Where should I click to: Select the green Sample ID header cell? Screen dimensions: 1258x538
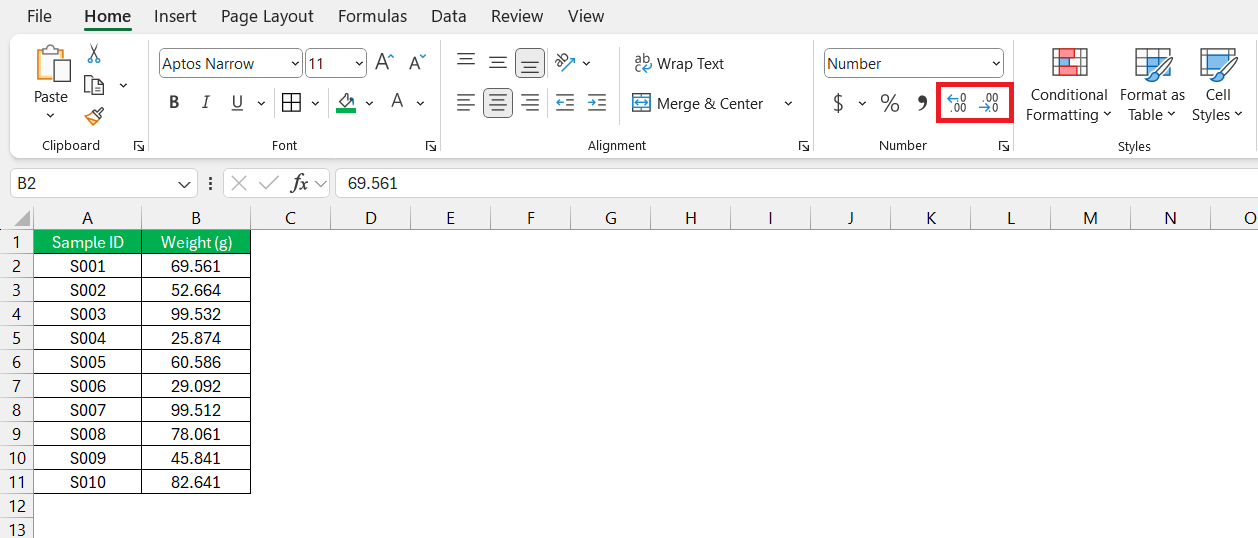[x=88, y=242]
